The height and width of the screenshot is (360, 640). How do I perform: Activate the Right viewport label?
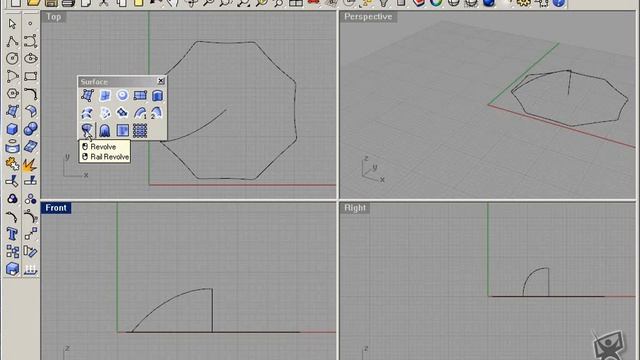pos(355,208)
